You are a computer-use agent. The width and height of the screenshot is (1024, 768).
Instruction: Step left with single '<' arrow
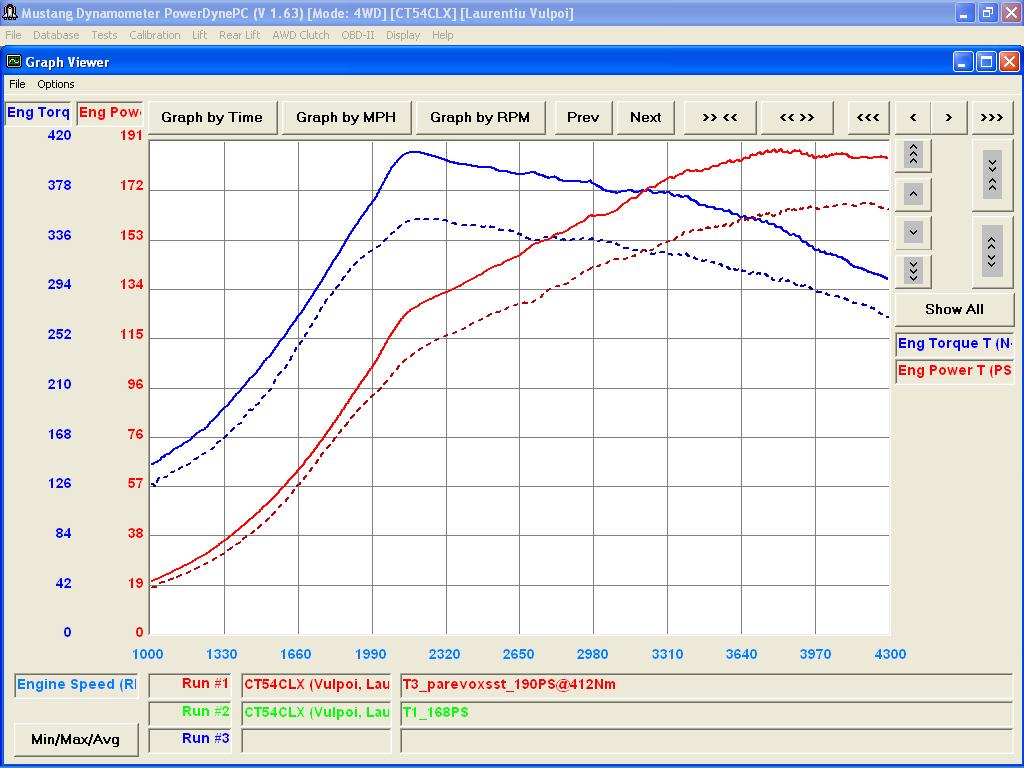coord(913,118)
